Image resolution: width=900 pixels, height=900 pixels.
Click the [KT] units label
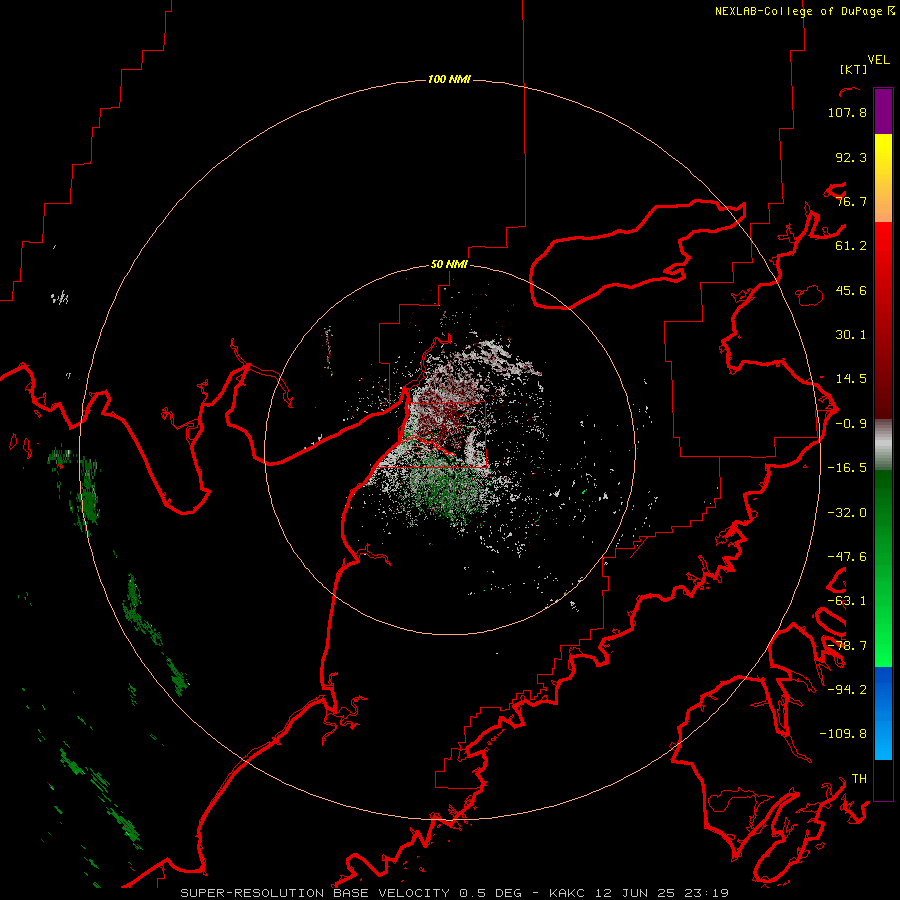click(853, 69)
